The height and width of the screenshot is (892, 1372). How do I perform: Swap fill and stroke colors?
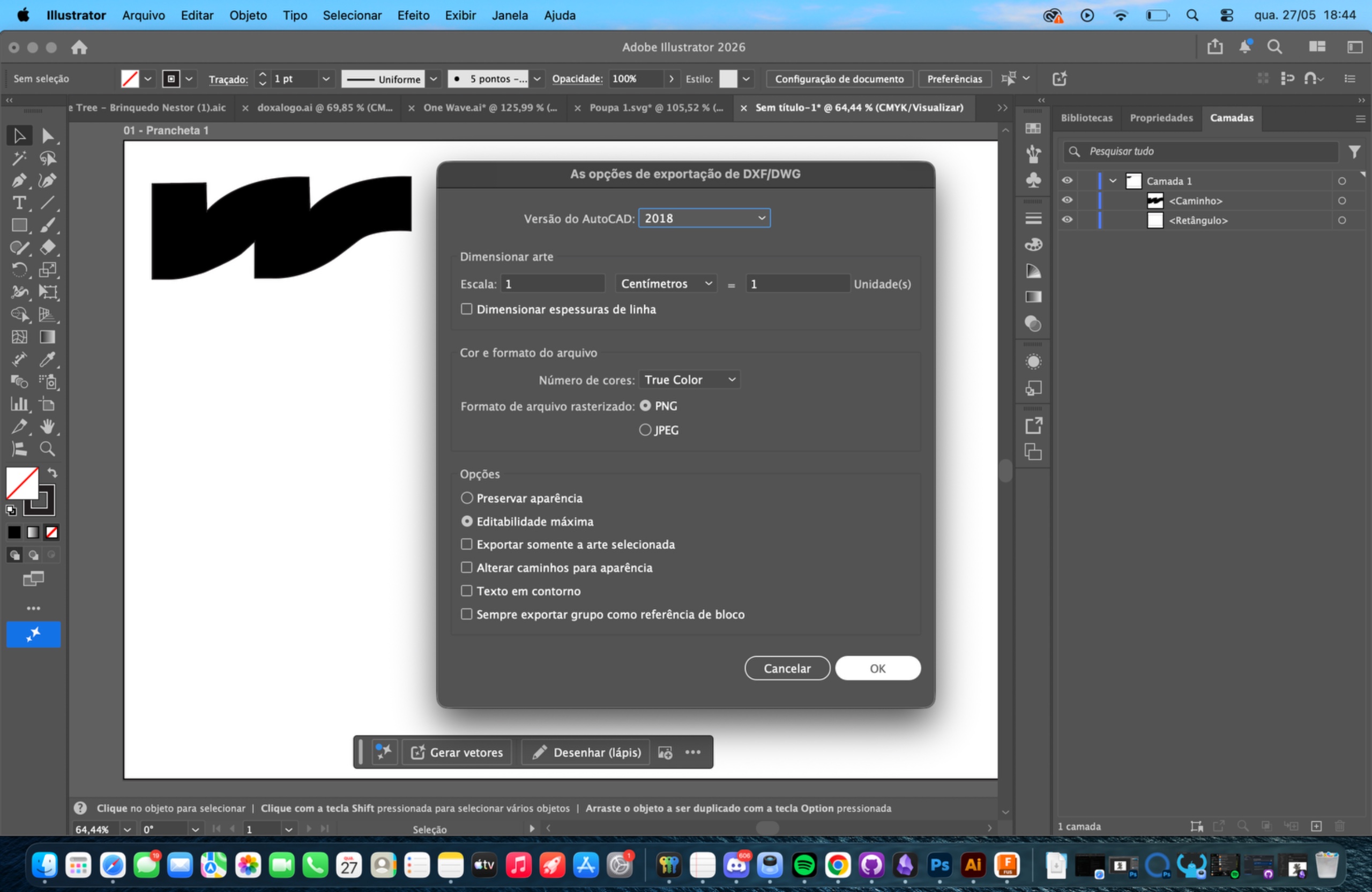point(53,473)
